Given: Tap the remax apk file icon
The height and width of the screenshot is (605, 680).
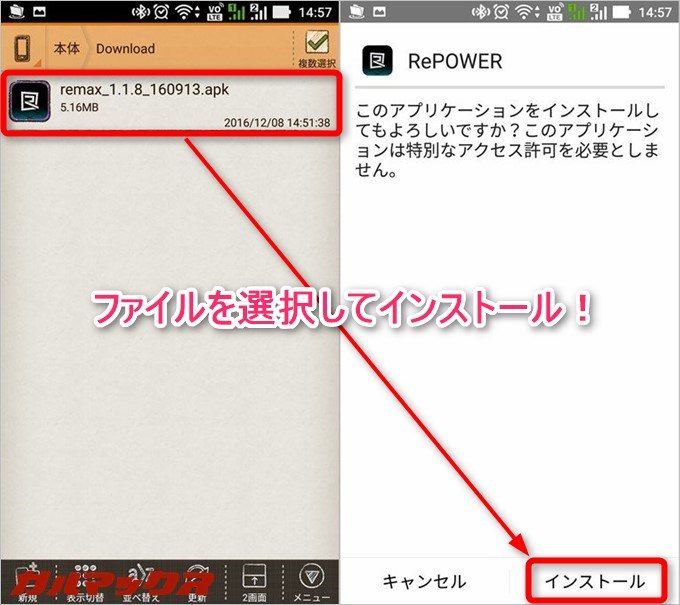Looking at the screenshot, I should tap(30, 102).
